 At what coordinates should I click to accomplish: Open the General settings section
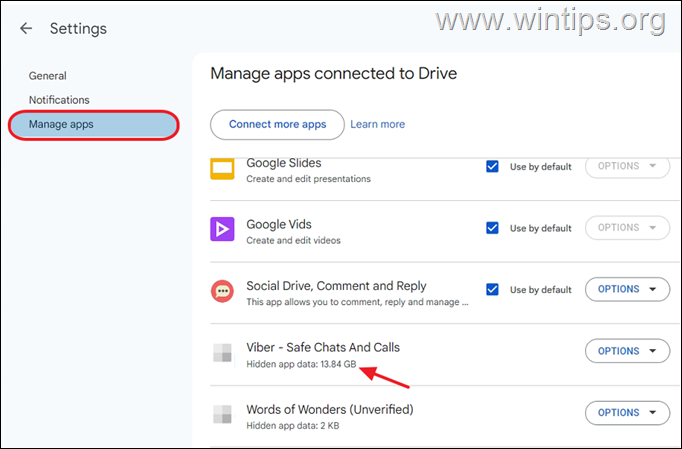47,76
